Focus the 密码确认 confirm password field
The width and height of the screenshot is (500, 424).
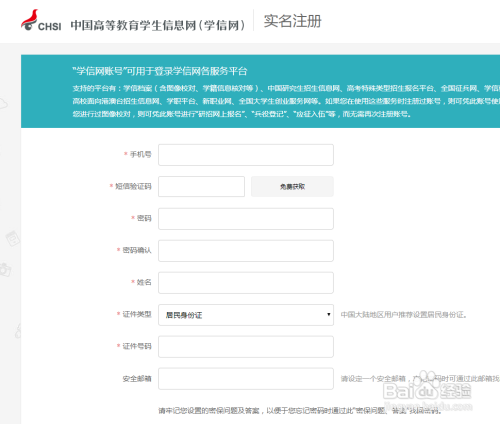[246, 251]
